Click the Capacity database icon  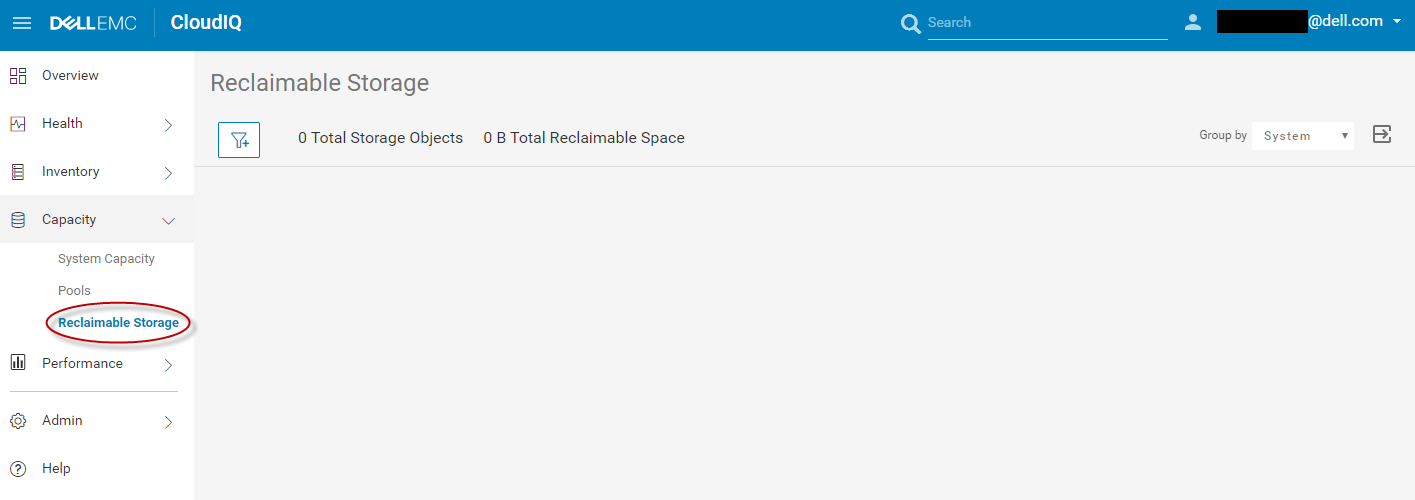pos(18,220)
